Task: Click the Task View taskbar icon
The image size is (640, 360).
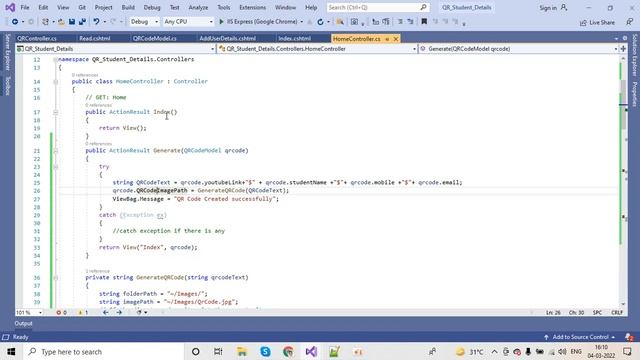Action: pos(218,351)
